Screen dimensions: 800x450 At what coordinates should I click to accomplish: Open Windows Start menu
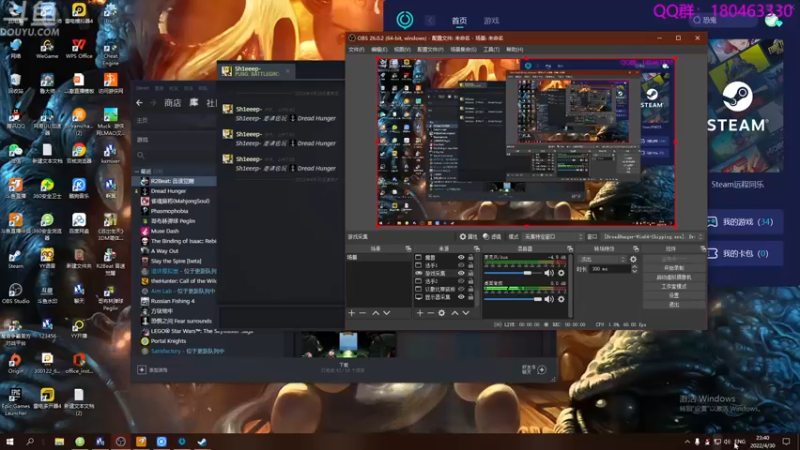coord(9,442)
